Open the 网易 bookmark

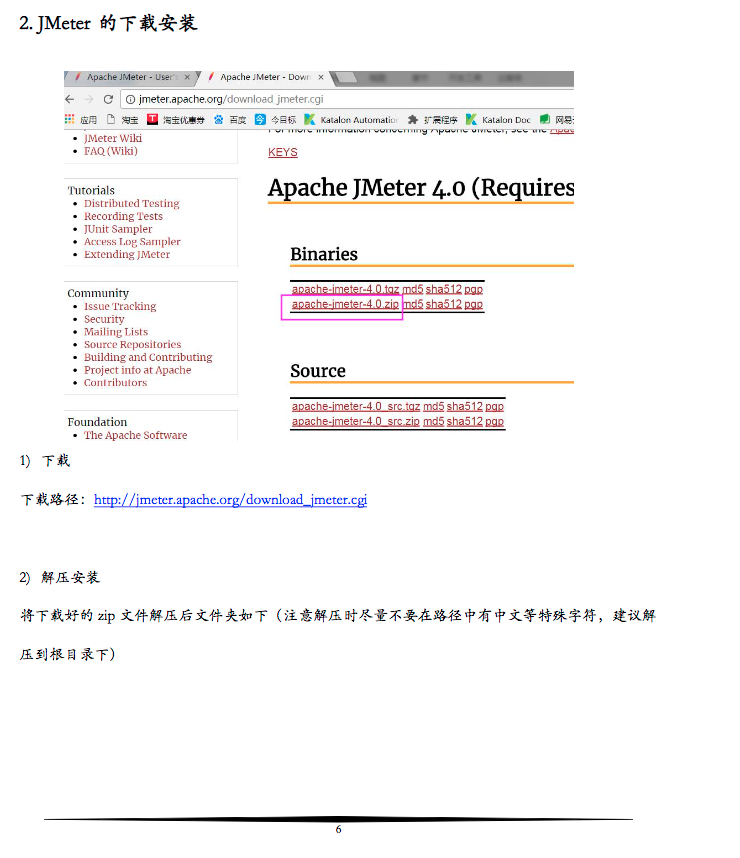(x=557, y=119)
